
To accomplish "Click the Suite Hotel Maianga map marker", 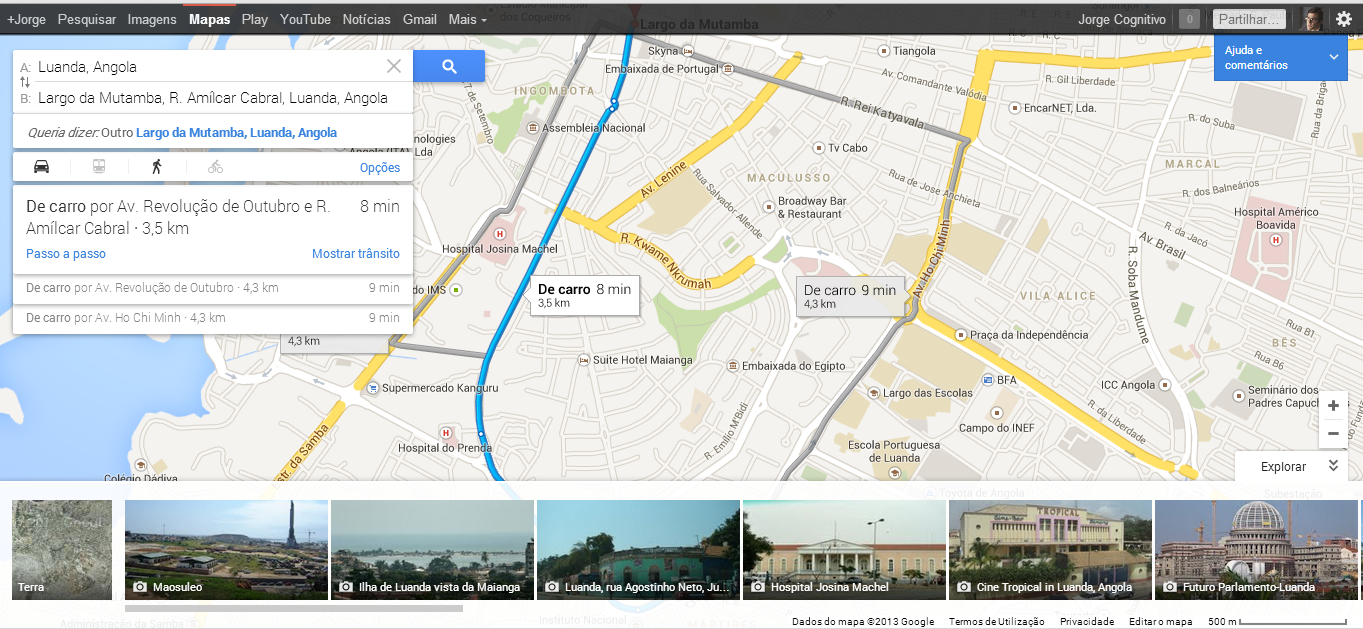I will [584, 359].
